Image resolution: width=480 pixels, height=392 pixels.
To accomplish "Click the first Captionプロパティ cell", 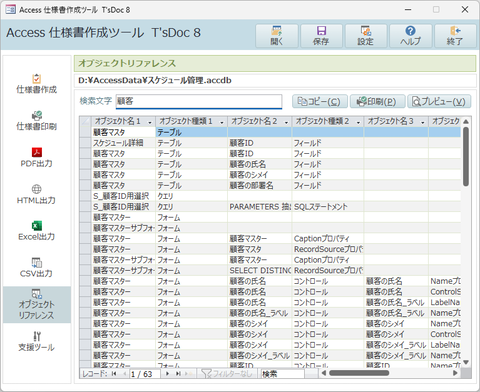I will (x=328, y=239).
